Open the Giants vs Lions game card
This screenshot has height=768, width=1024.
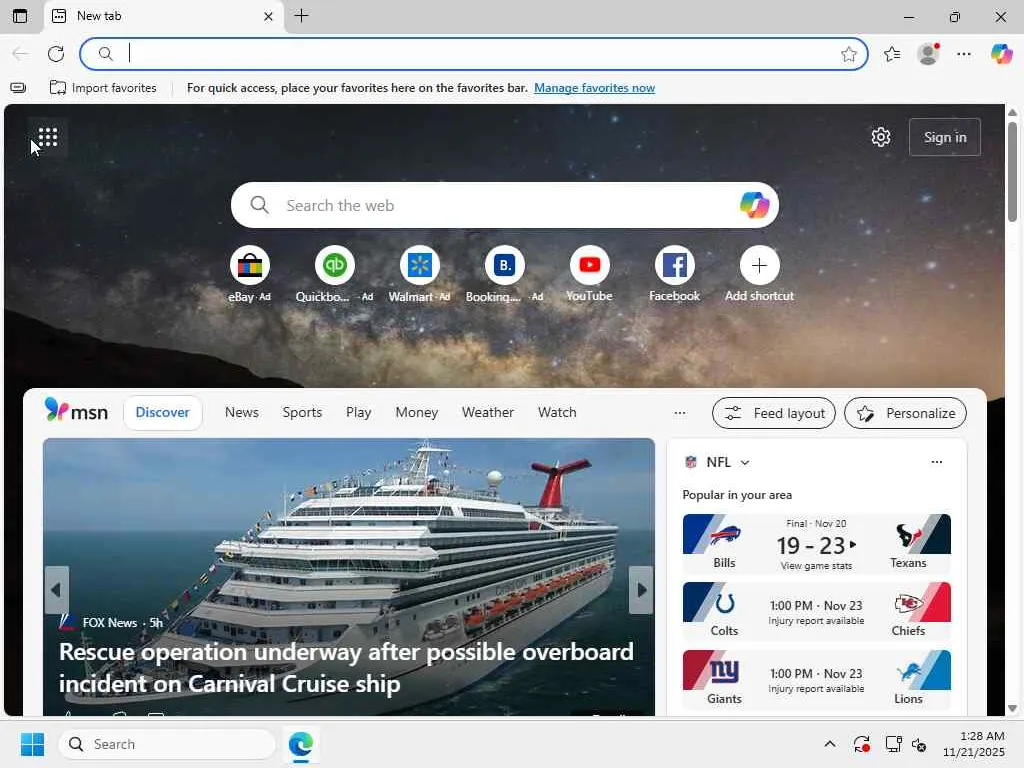click(816, 679)
